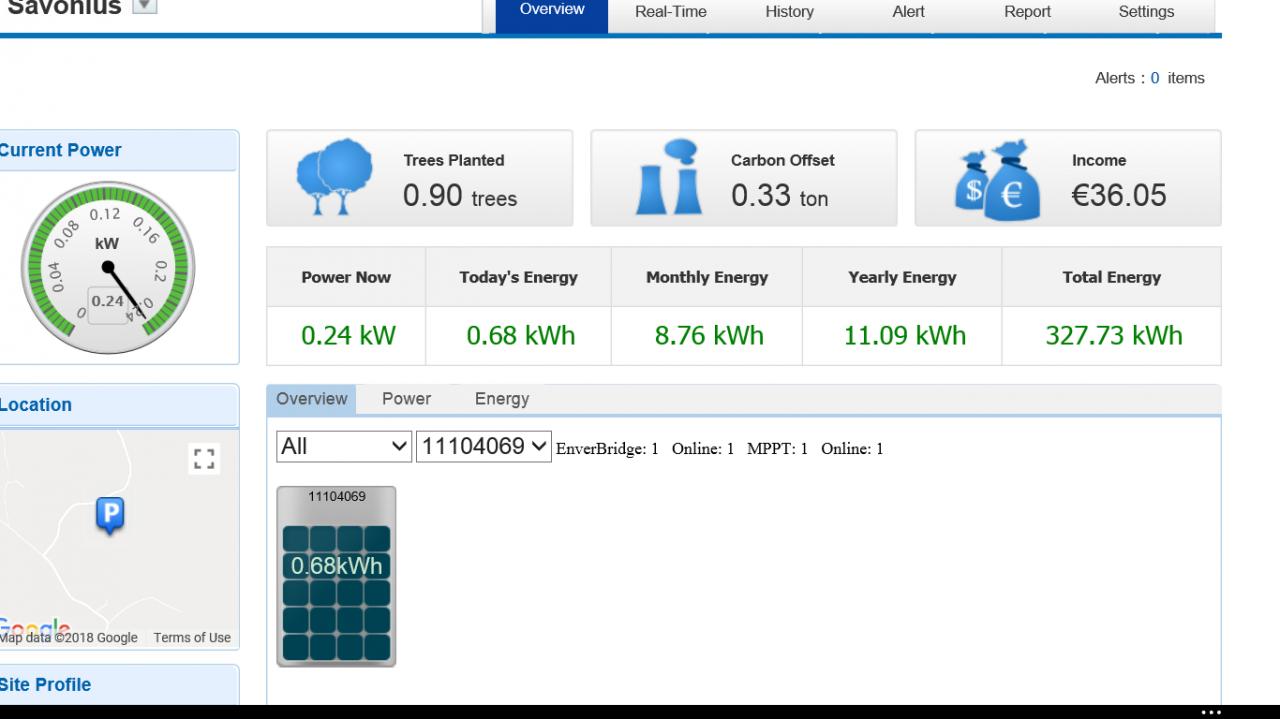
Task: Select the 11104069 solar panel thumbnail
Action: click(336, 576)
